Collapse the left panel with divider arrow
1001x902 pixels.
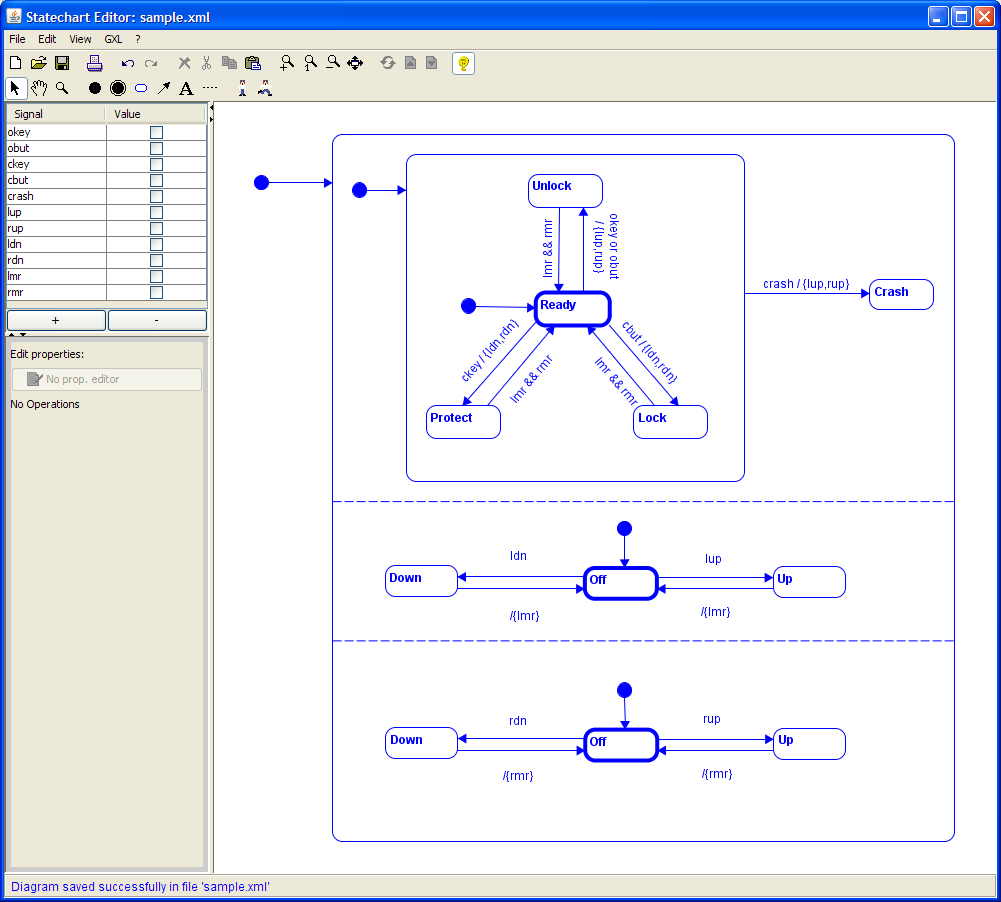211,107
